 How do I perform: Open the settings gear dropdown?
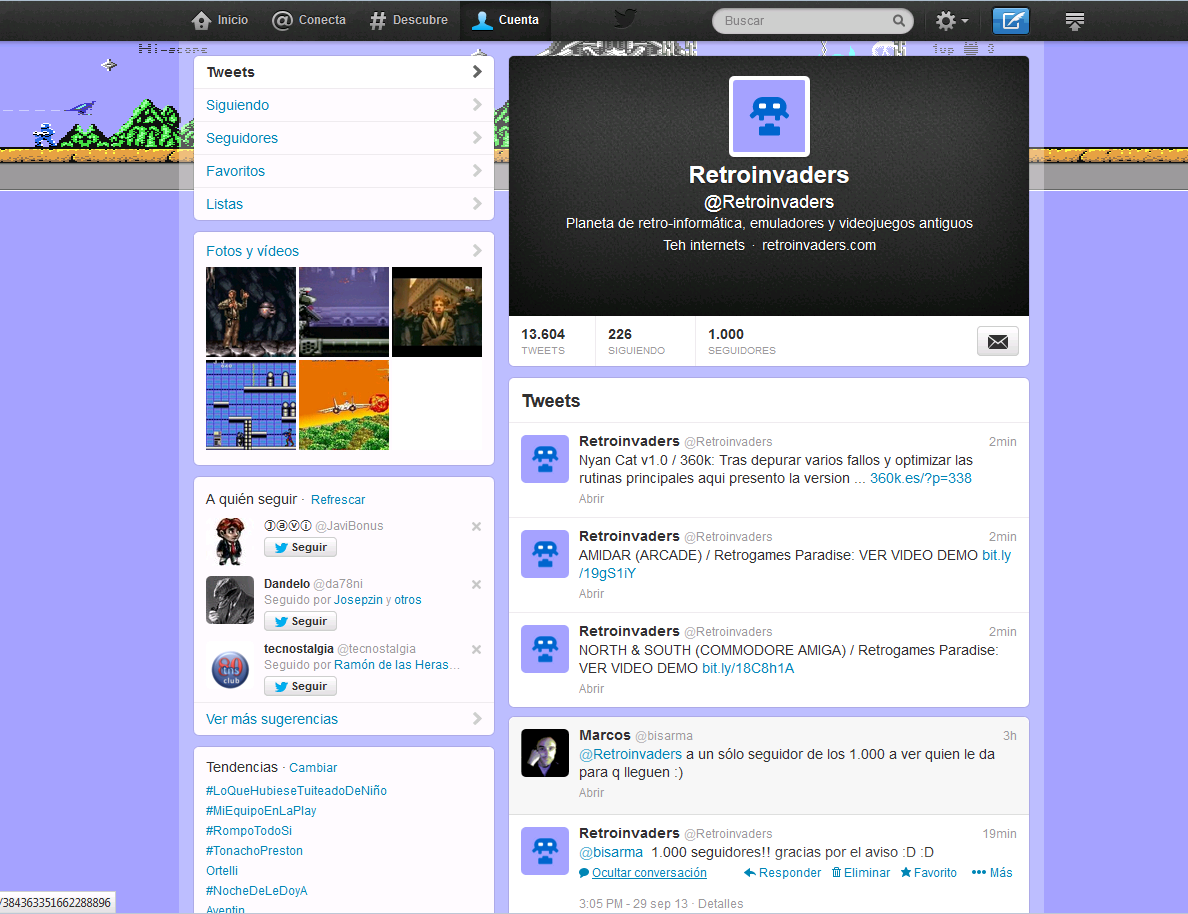tap(952, 20)
